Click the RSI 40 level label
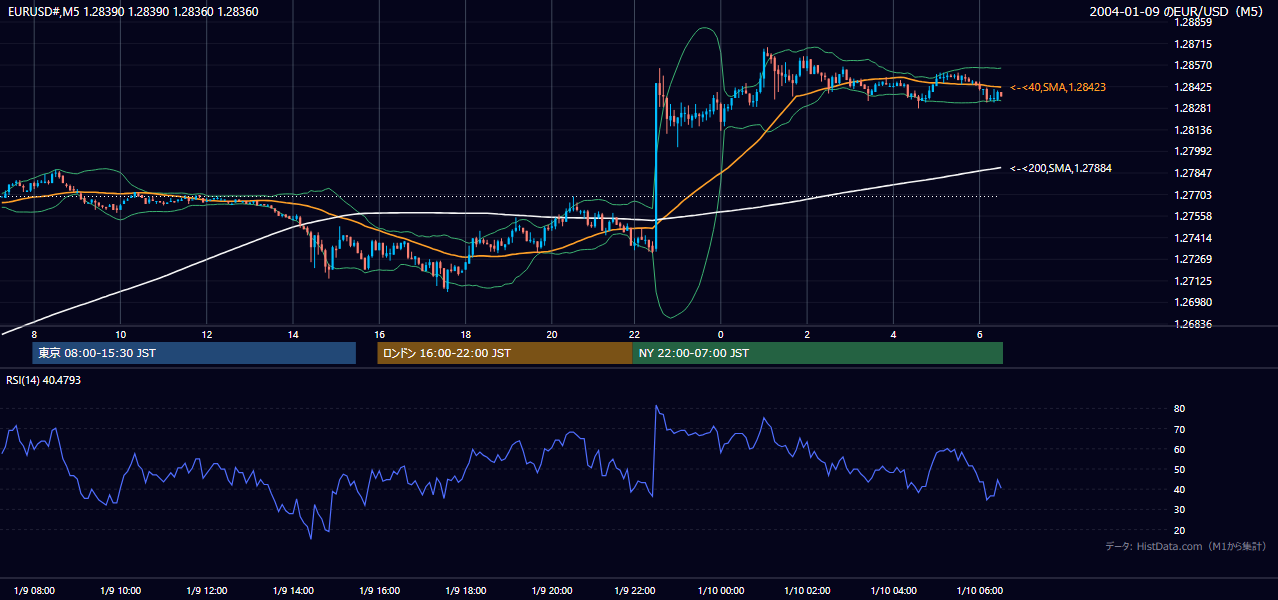 coord(1180,489)
